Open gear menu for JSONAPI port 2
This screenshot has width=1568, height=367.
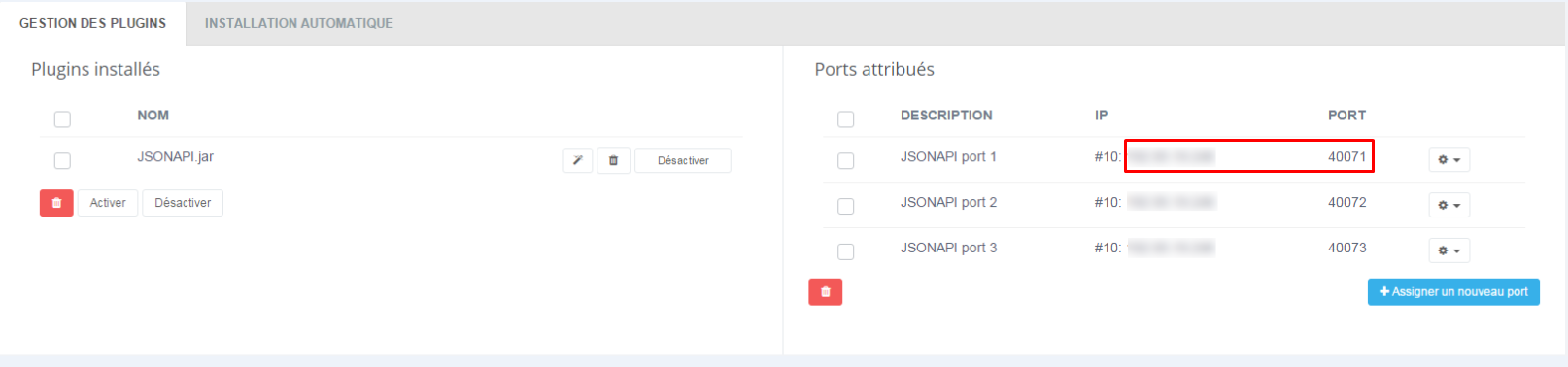coord(1449,205)
